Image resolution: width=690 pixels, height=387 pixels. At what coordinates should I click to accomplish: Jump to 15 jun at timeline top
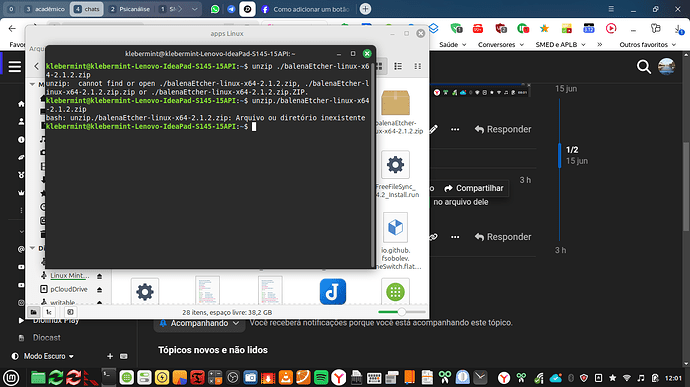point(566,88)
